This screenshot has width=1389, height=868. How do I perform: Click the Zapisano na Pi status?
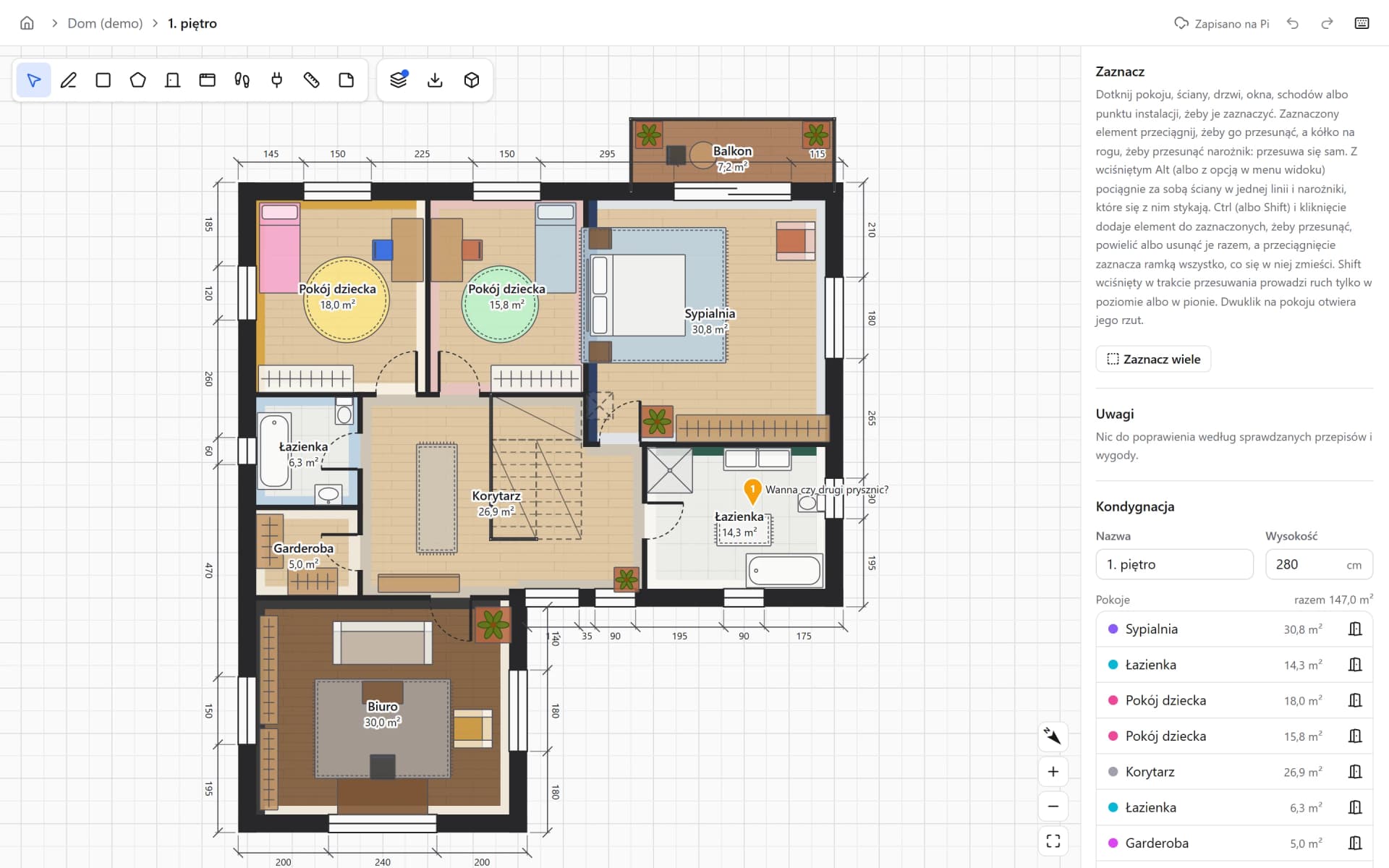(x=1222, y=23)
